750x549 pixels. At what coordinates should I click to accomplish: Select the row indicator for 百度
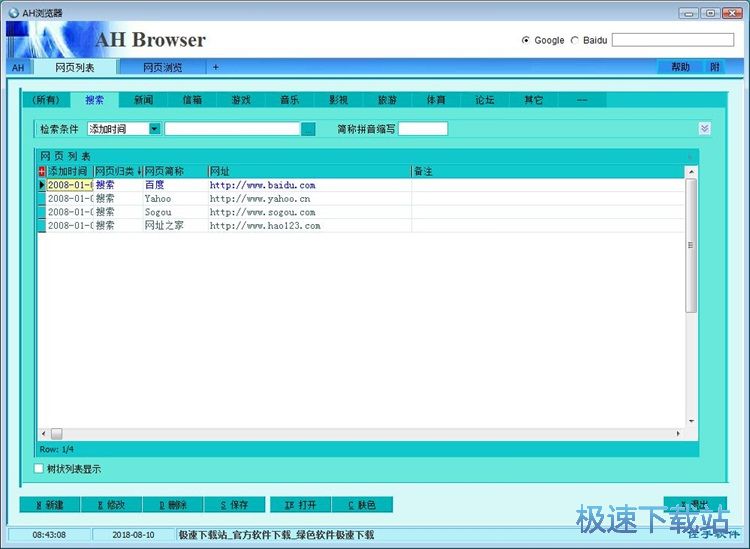click(42, 185)
